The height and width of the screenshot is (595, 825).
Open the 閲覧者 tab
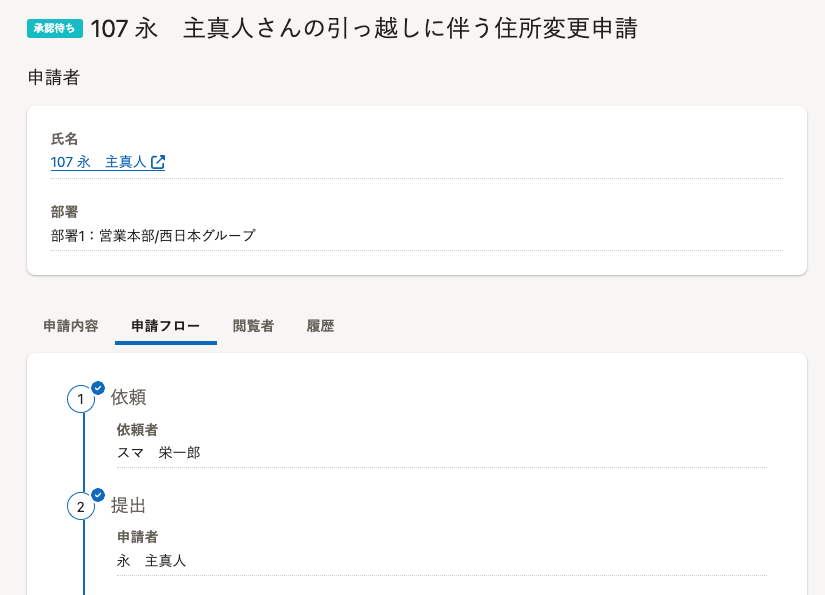tap(253, 326)
